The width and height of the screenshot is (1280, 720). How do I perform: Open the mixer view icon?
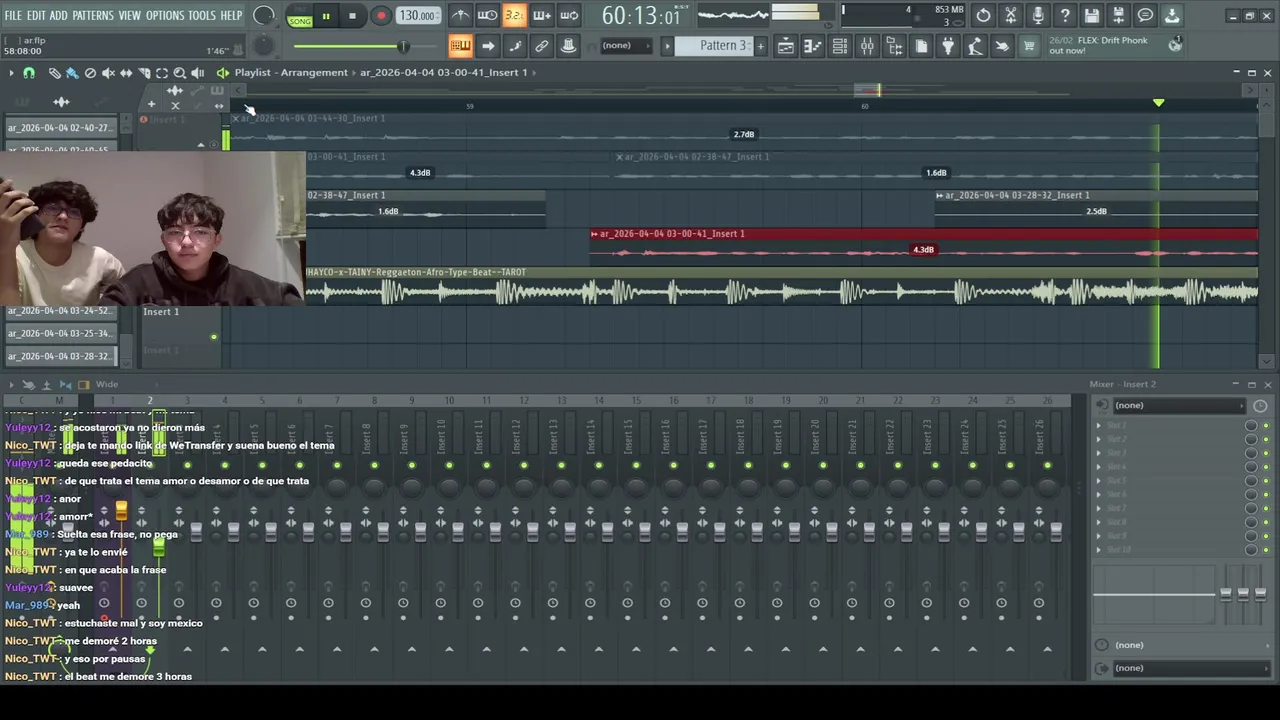click(x=867, y=46)
